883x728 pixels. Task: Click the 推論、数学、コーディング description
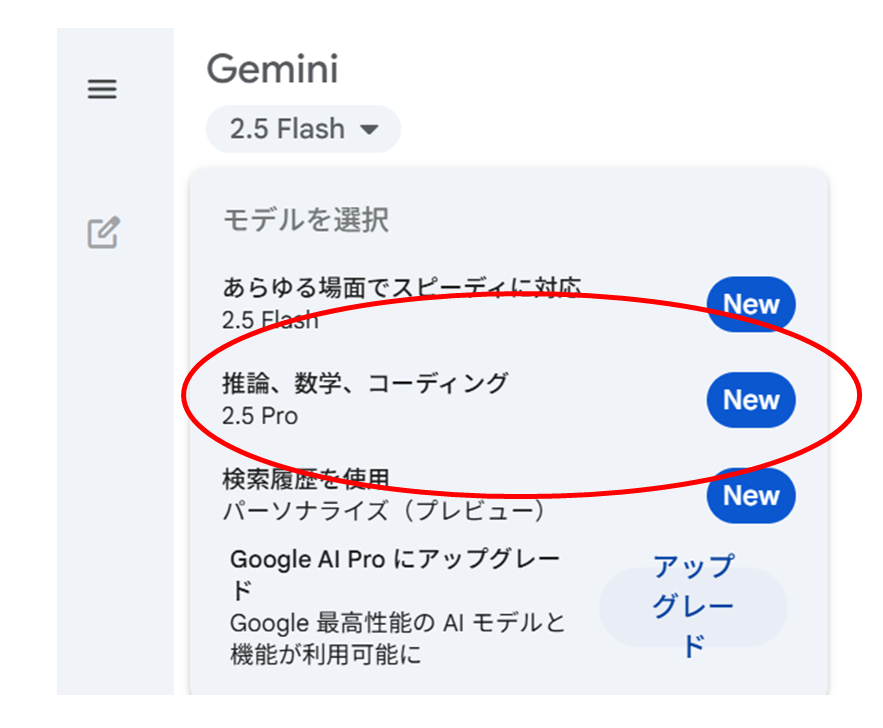point(365,383)
